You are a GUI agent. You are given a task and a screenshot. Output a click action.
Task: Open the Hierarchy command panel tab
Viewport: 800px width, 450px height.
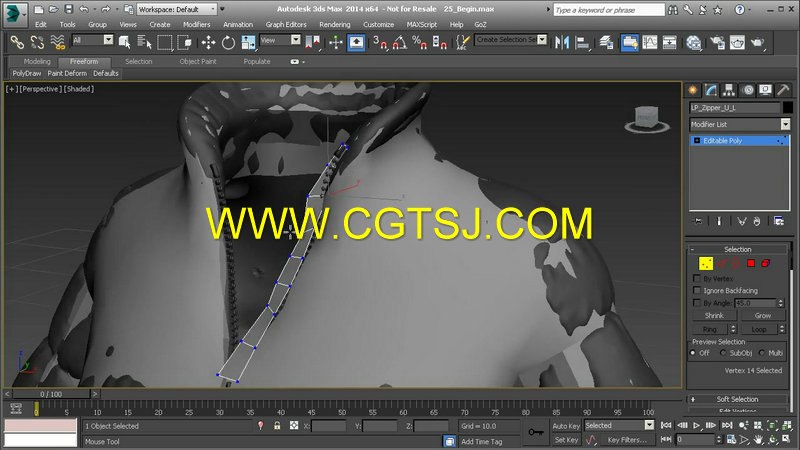tap(729, 90)
